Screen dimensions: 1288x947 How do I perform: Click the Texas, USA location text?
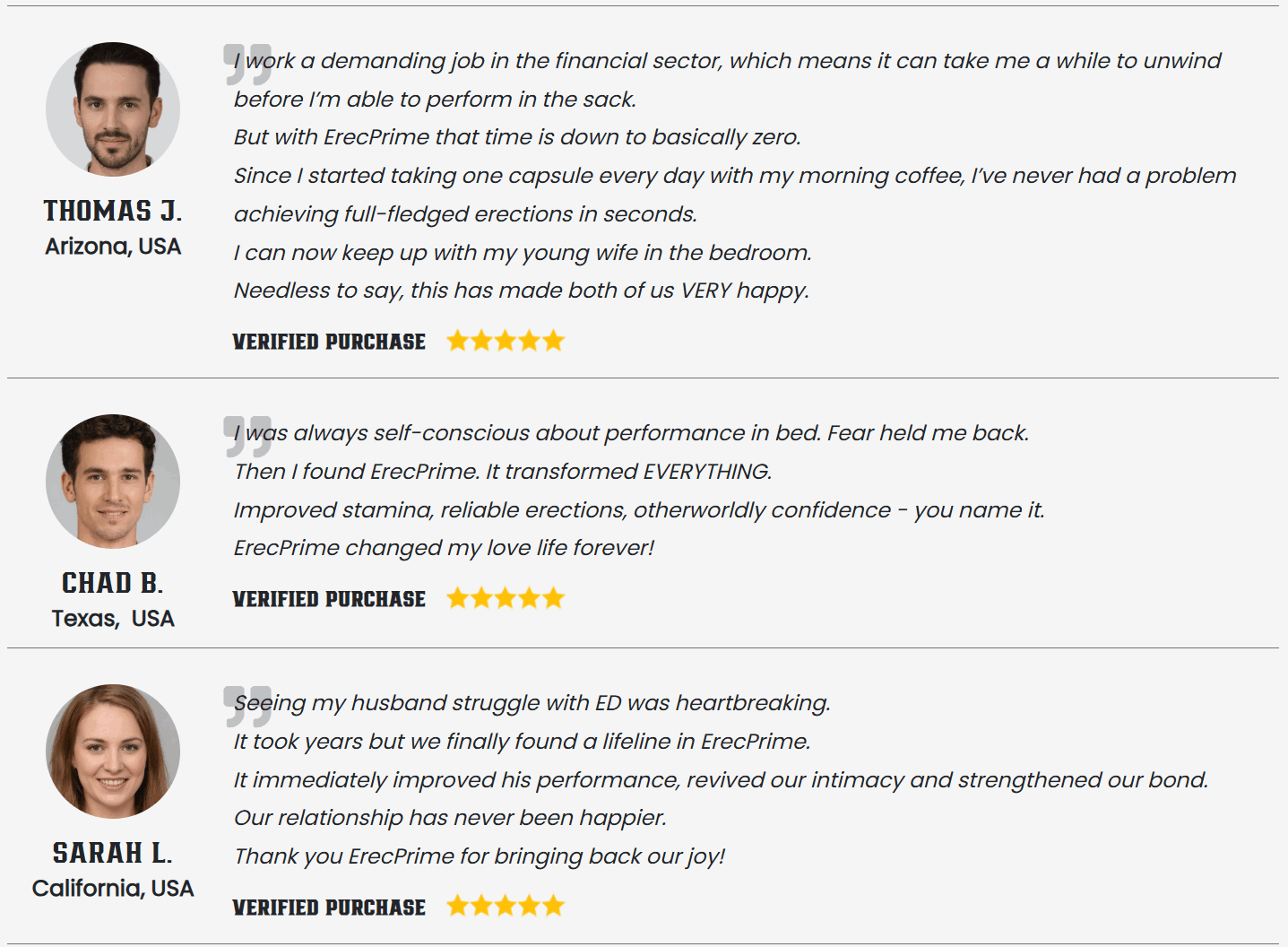pyautogui.click(x=113, y=619)
